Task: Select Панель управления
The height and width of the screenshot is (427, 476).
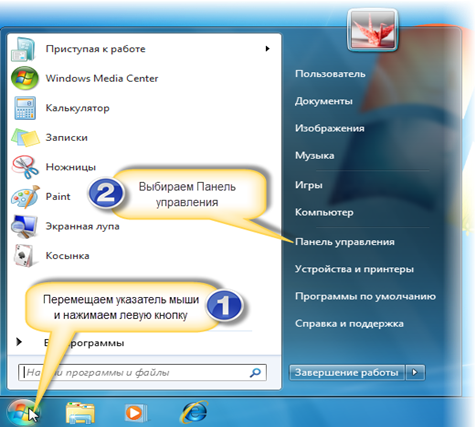Action: click(345, 242)
